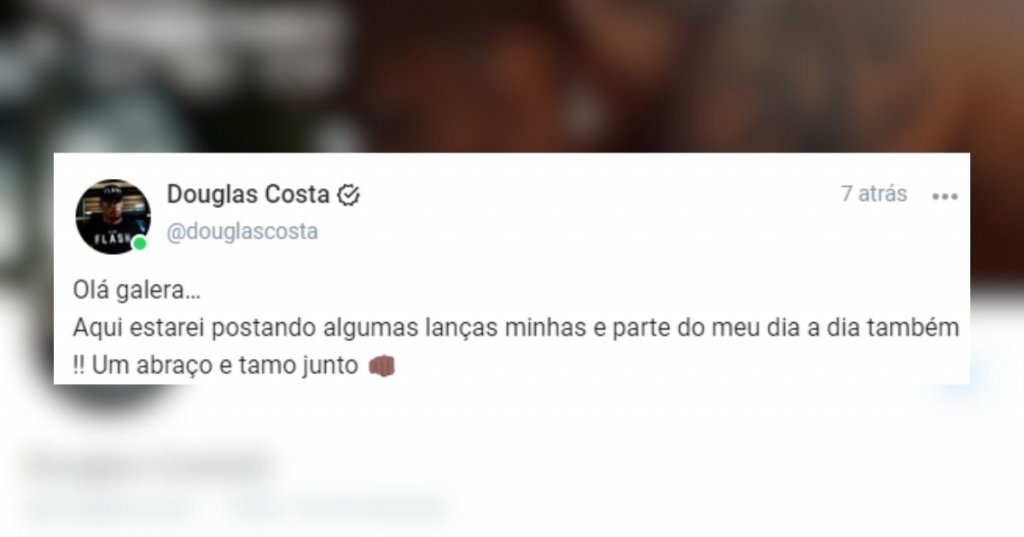Click the blurred cover banner behind the post
This screenshot has width=1024, height=537.
click(x=512, y=75)
